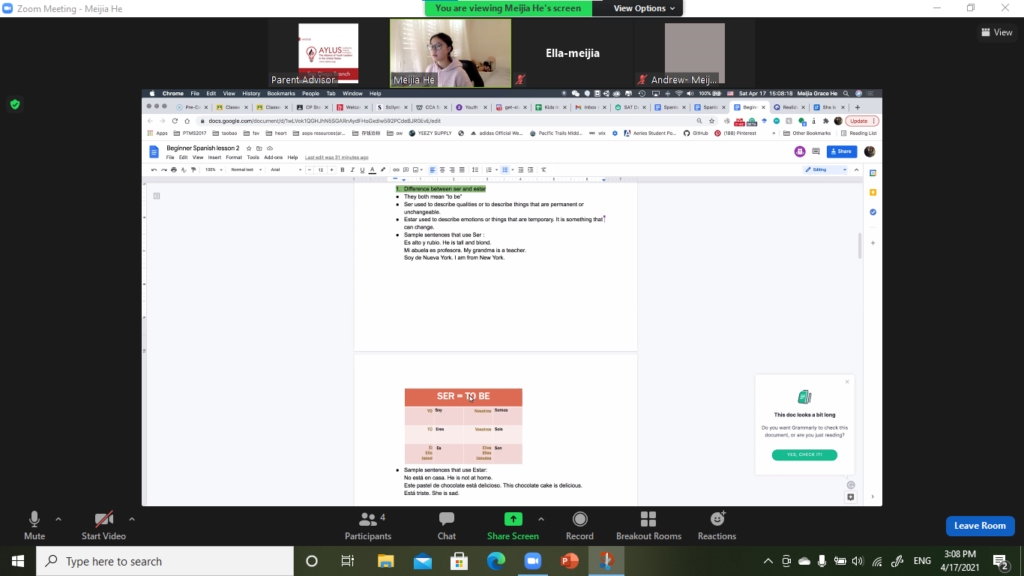The width and height of the screenshot is (1024, 576).
Task: Open the View Options dropdown
Action: click(x=643, y=8)
